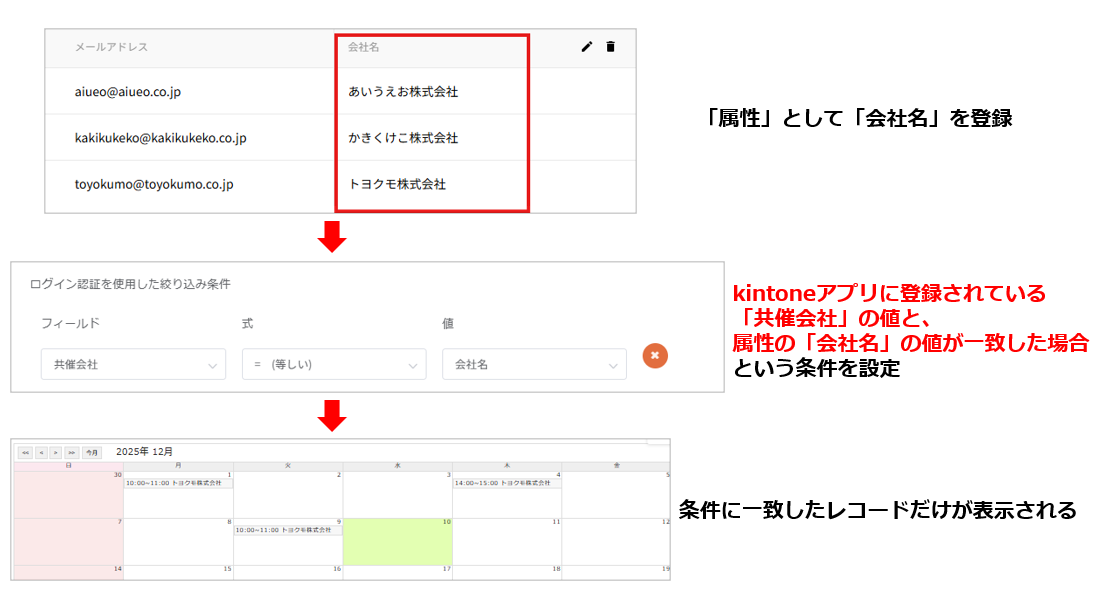Click the 今月 button in calendar

(x=91, y=453)
